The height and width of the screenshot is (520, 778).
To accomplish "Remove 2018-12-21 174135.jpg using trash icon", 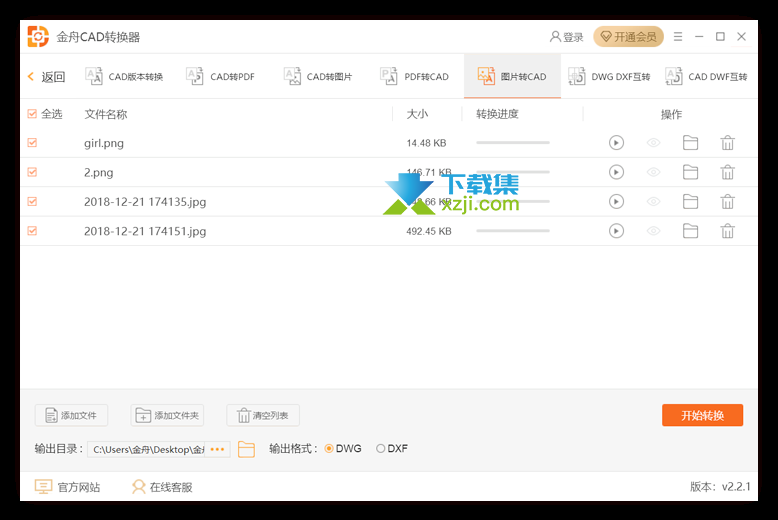I will click(x=727, y=201).
